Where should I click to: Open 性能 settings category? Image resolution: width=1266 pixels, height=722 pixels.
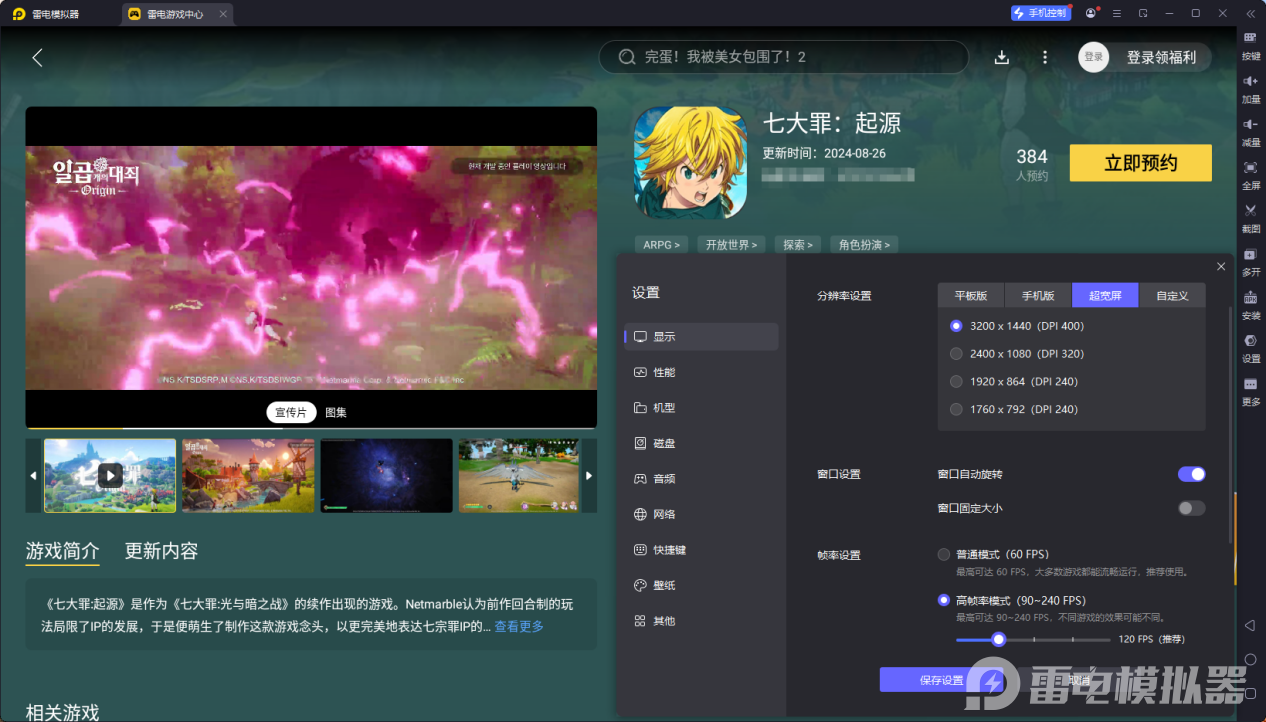tap(701, 372)
